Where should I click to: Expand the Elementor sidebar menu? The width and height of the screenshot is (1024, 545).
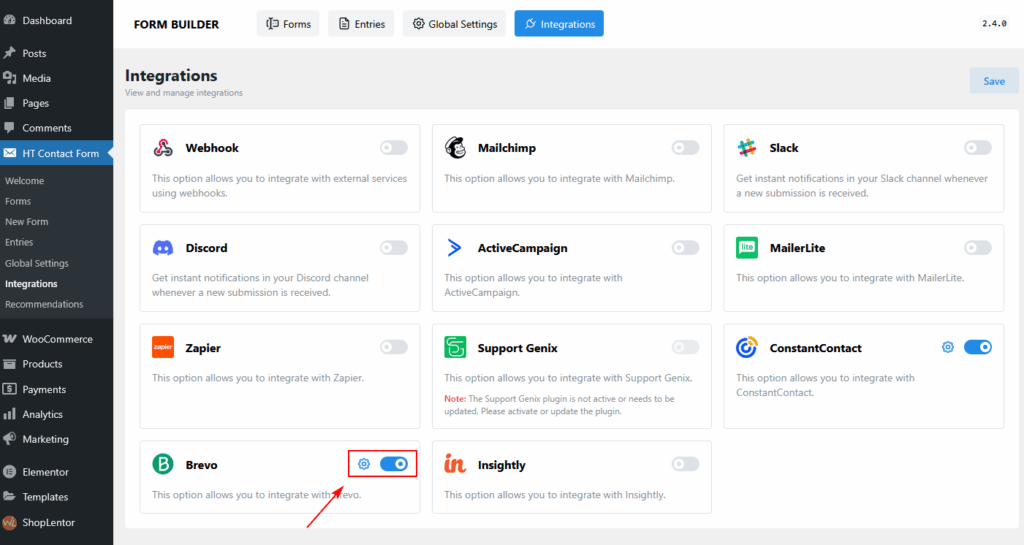point(45,472)
